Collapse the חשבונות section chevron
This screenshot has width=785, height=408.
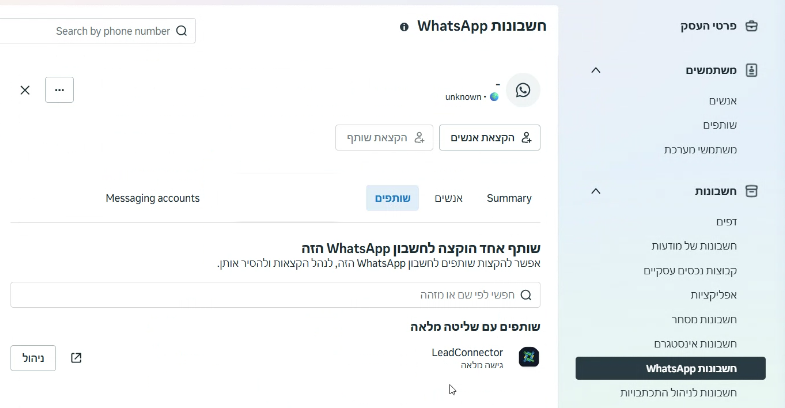pyautogui.click(x=595, y=191)
